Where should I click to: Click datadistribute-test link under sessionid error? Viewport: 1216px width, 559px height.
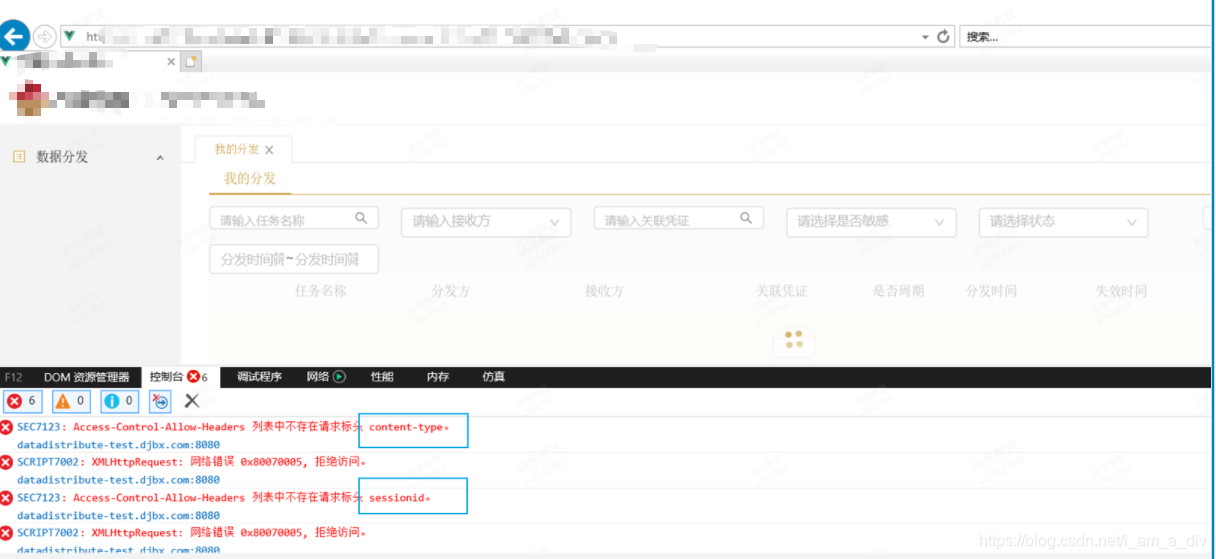click(x=118, y=514)
